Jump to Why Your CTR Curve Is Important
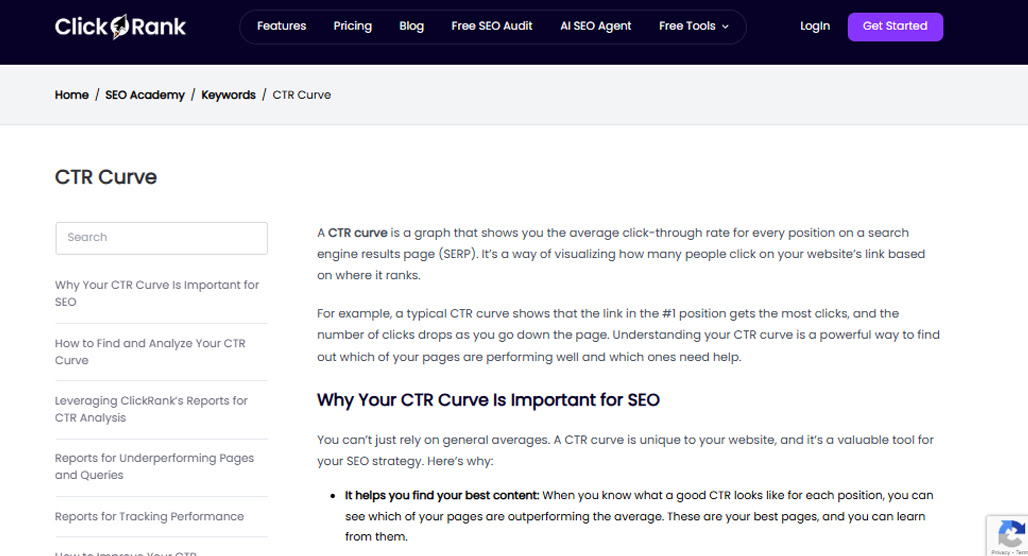Image resolution: width=1028 pixels, height=556 pixels. pos(157,293)
